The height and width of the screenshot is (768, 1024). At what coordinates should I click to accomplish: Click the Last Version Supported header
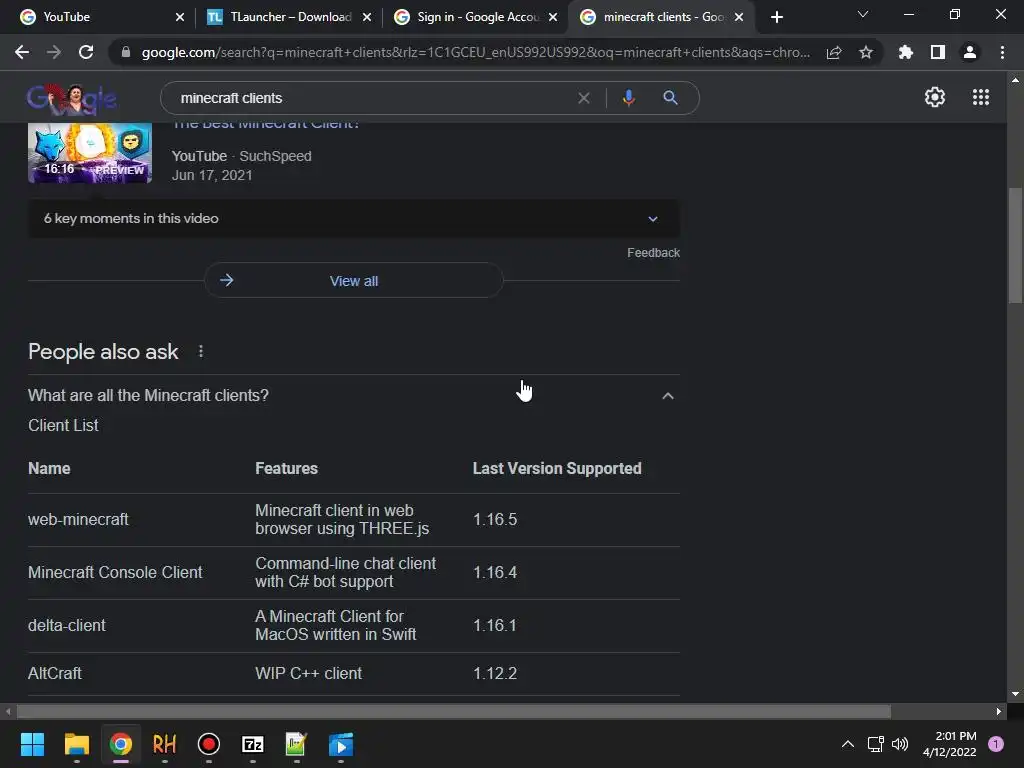tap(557, 468)
